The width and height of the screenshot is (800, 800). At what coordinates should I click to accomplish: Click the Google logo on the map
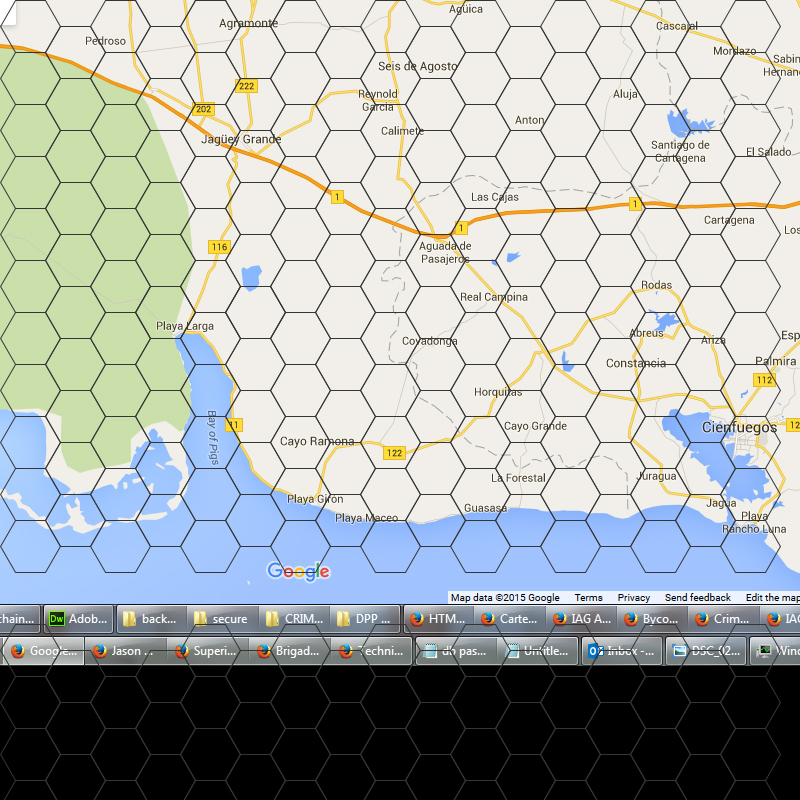tap(298, 571)
